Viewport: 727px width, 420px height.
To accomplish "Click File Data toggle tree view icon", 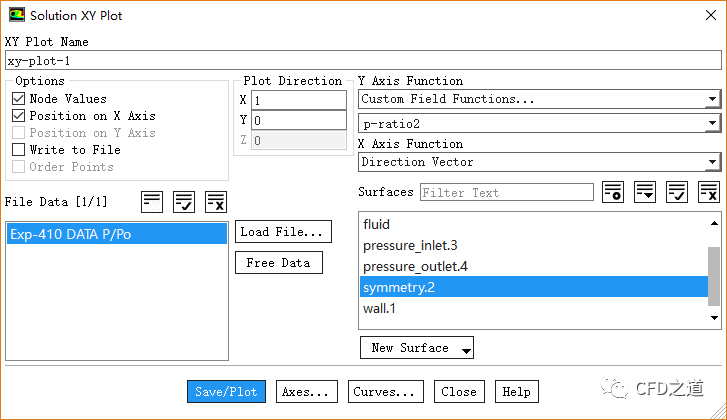I will point(152,202).
